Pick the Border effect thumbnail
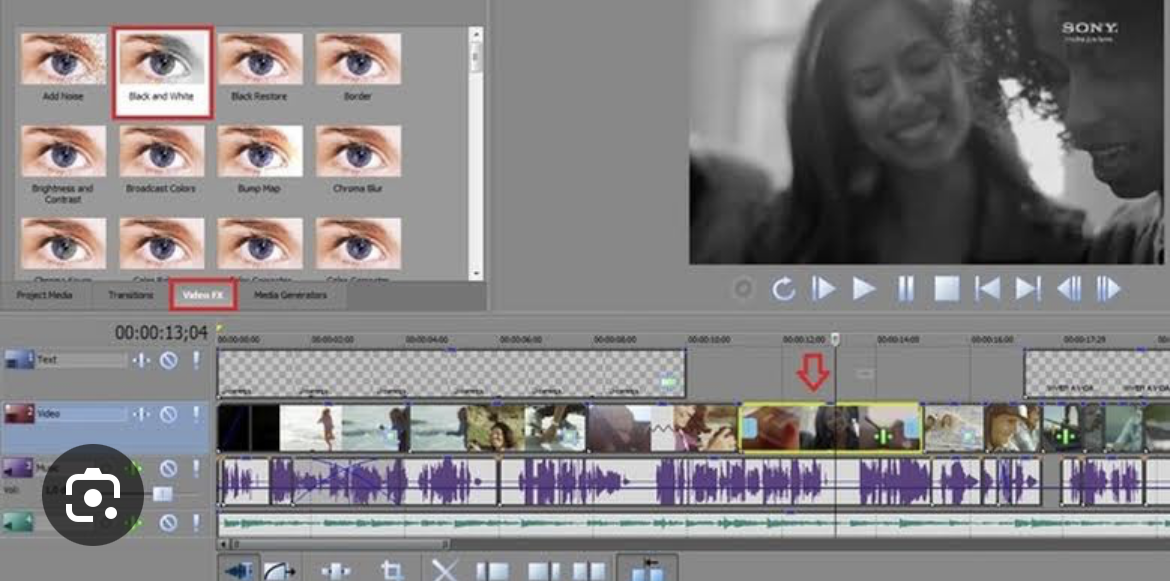This screenshot has height=581, width=1170. coord(358,58)
